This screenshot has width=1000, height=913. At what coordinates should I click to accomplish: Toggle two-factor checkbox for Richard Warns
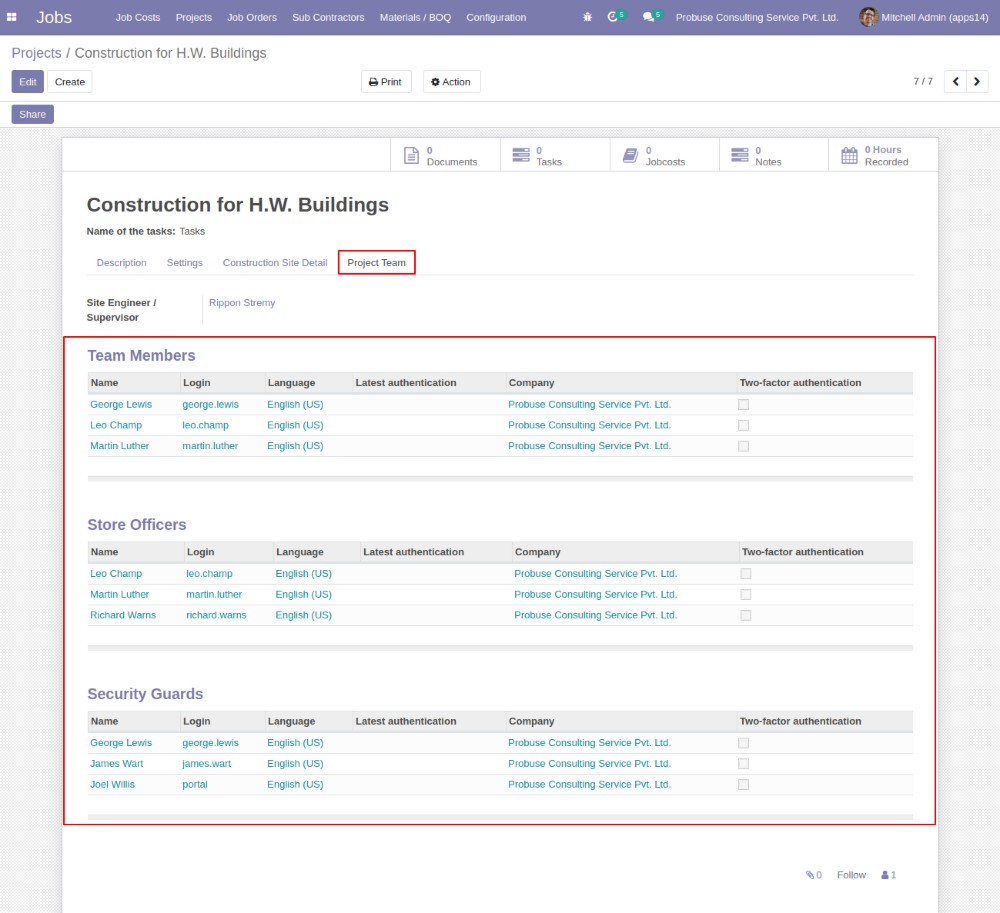point(745,615)
